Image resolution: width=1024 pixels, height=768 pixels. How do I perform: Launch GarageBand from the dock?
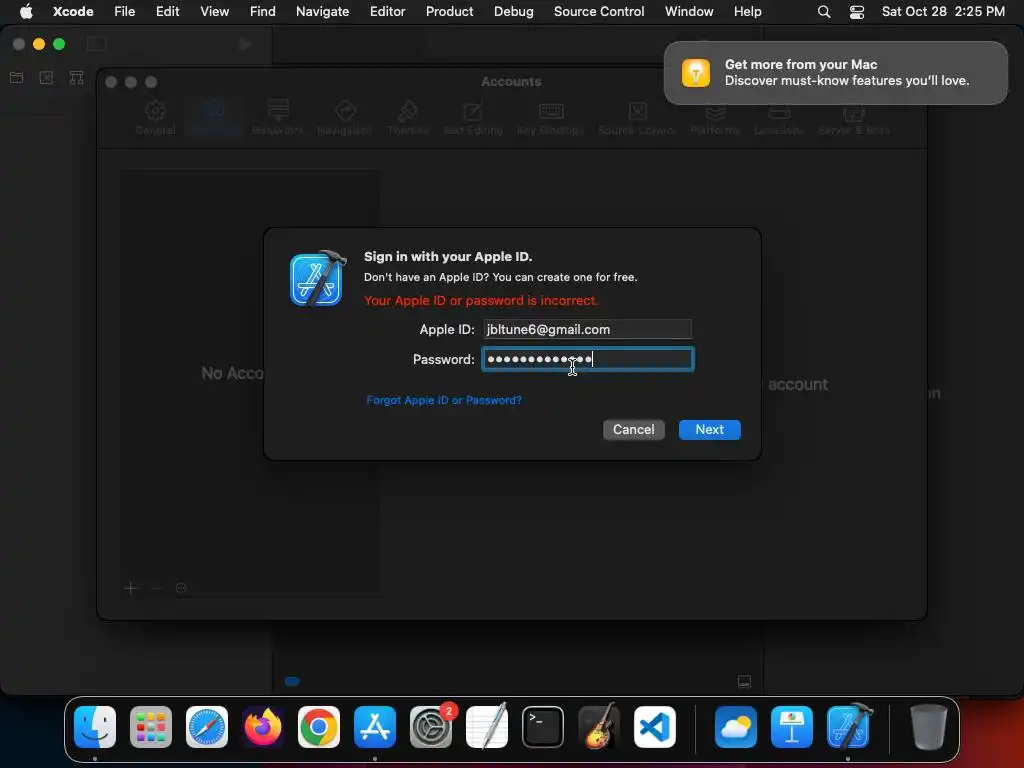(x=599, y=726)
